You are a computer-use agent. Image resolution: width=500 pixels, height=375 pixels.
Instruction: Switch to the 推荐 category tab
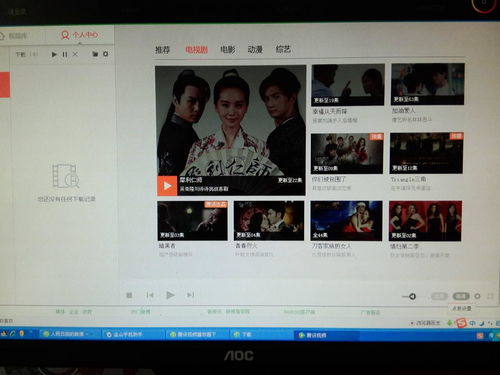point(163,50)
